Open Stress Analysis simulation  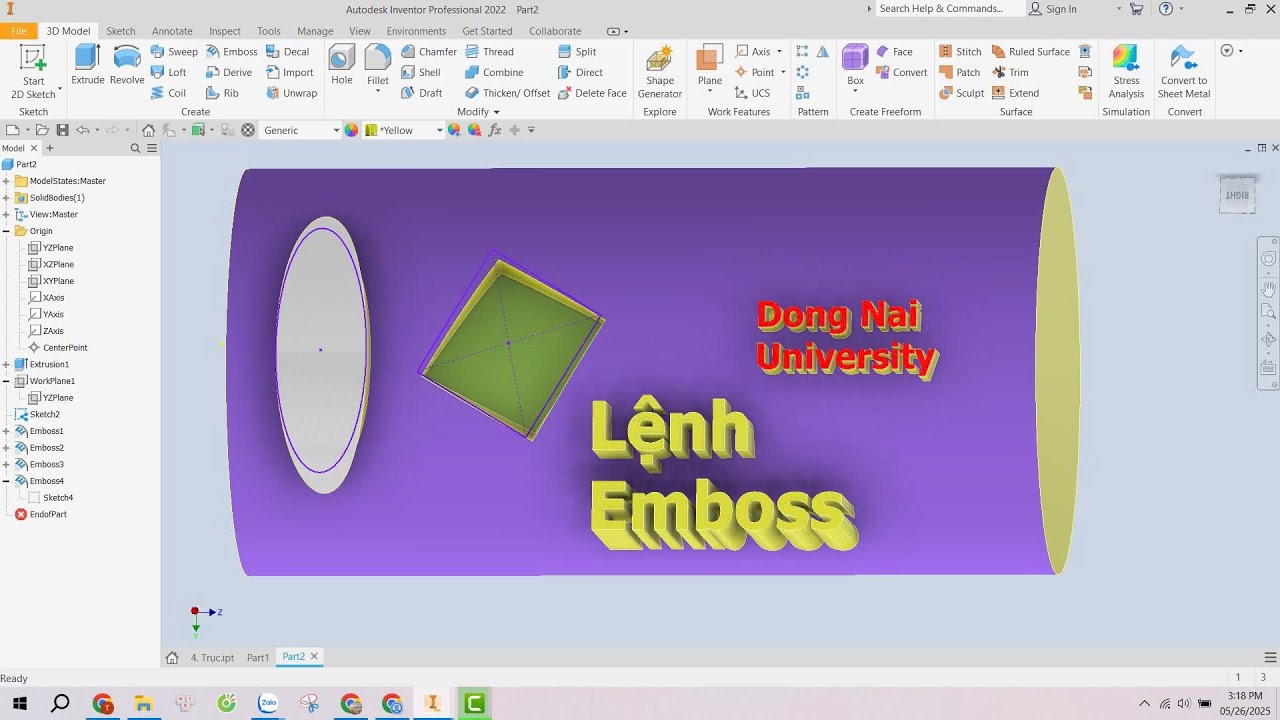[1126, 72]
